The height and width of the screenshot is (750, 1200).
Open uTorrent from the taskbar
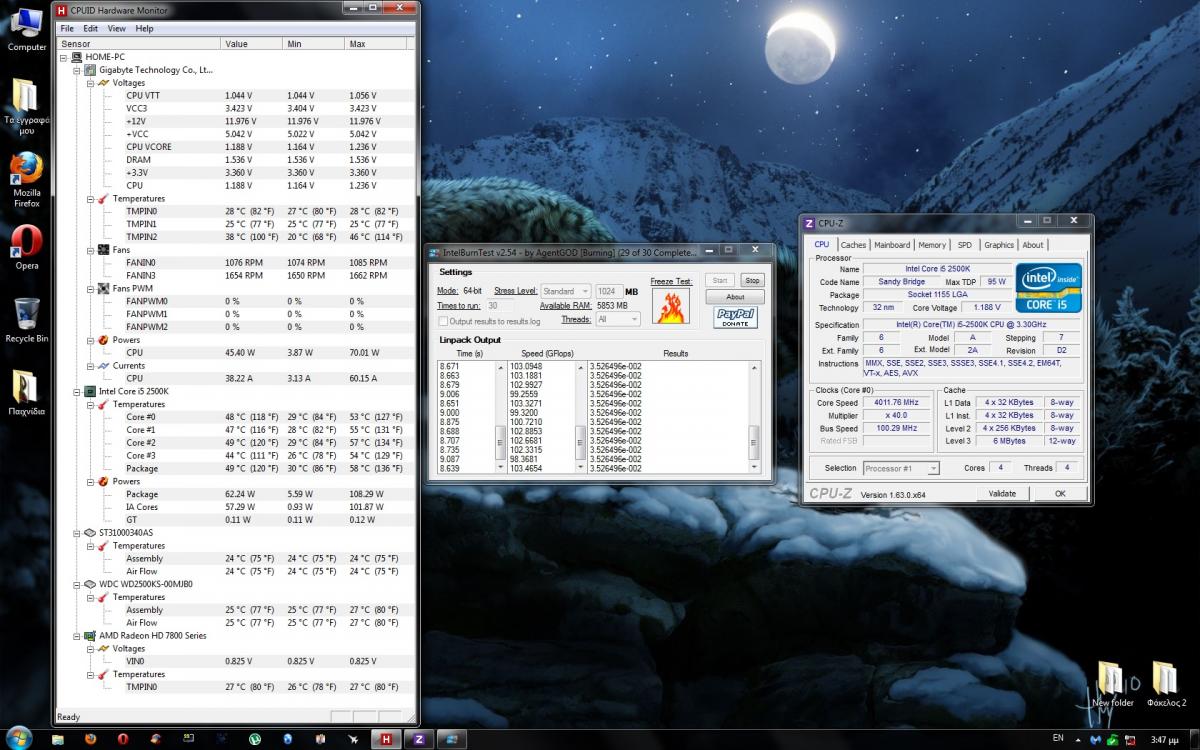tap(255, 739)
